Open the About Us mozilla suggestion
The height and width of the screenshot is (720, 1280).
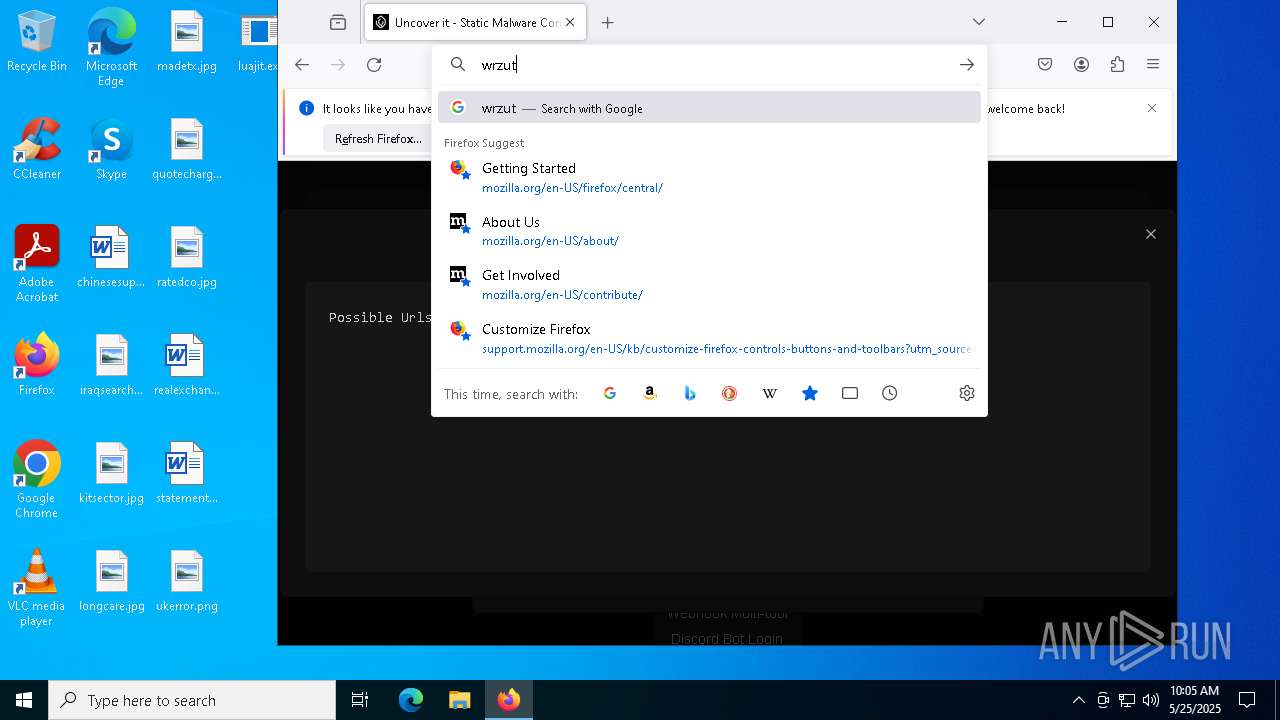[709, 231]
